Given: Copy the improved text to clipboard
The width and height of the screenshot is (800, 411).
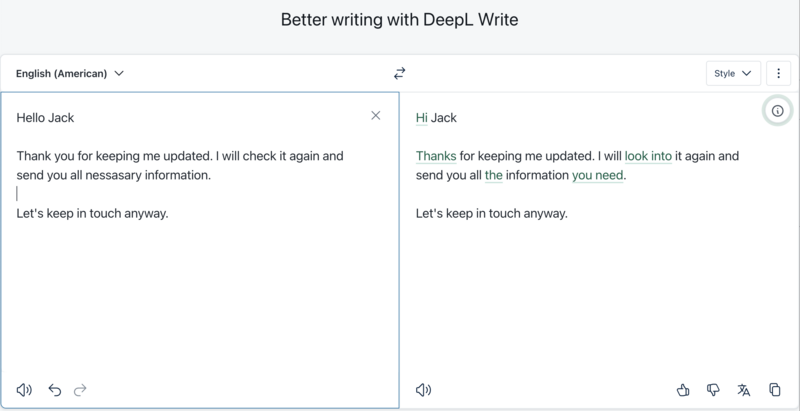Looking at the screenshot, I should [x=774, y=390].
